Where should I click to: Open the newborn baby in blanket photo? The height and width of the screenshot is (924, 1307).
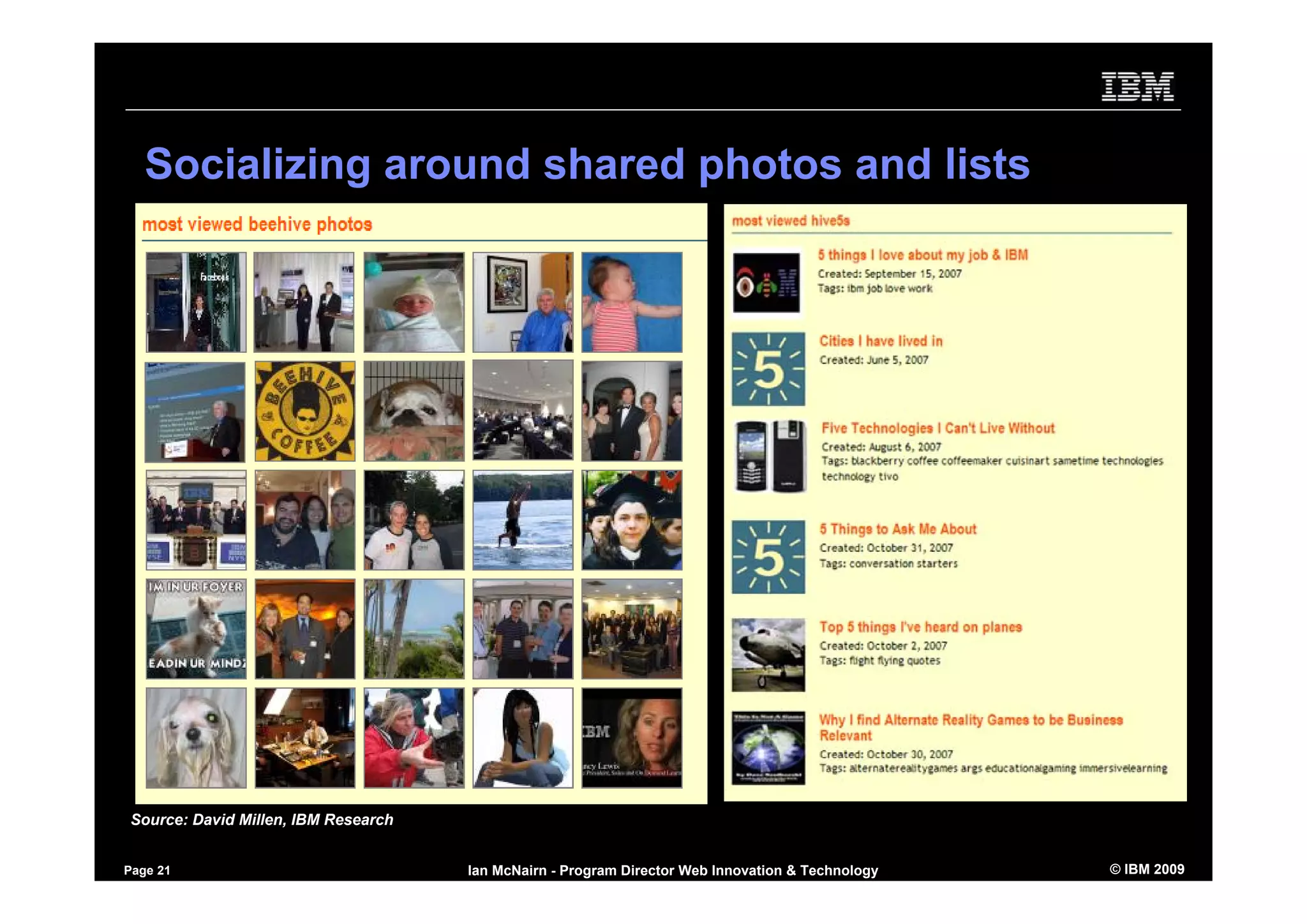coord(414,302)
